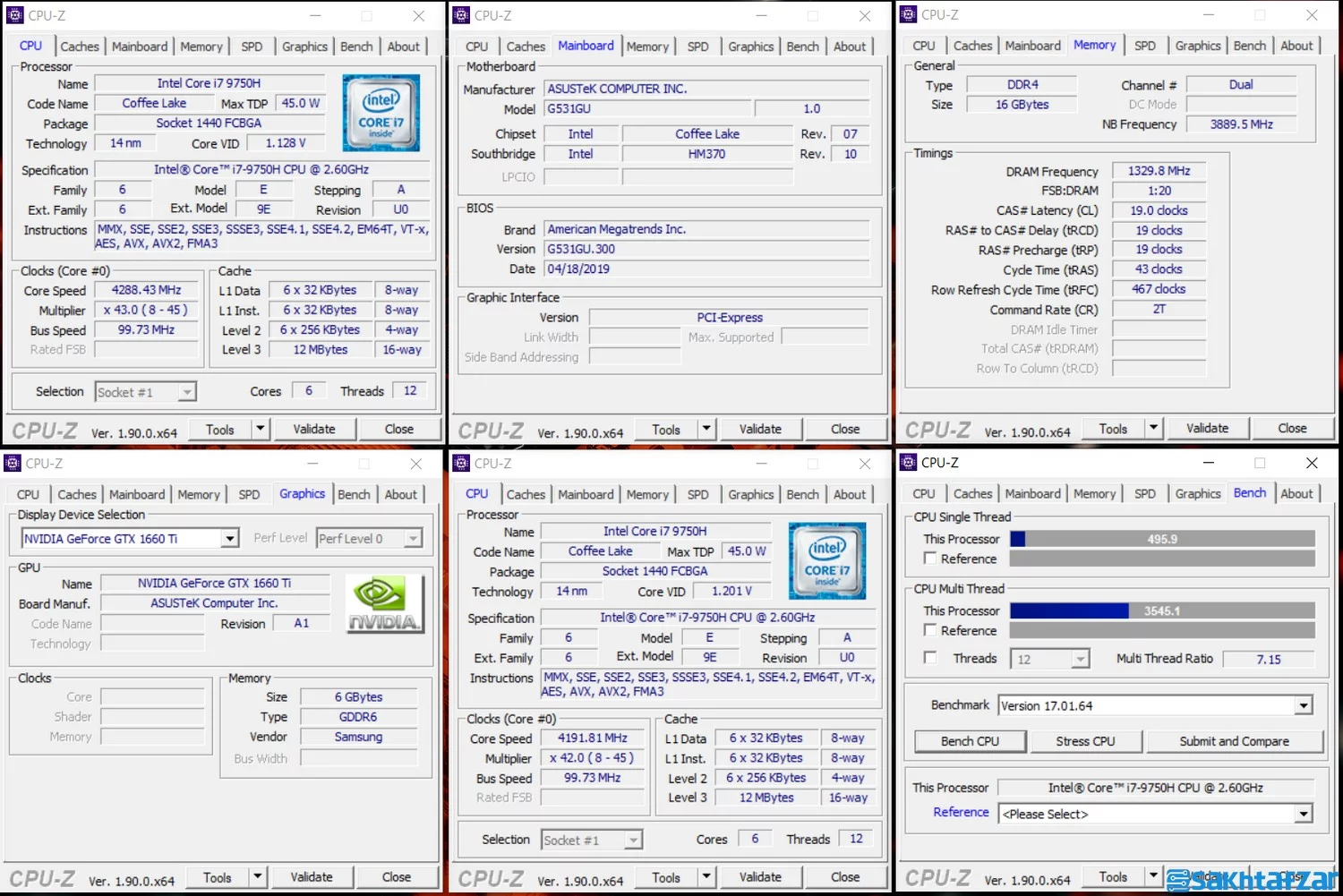Click the CPU-Z logo in the Memory window footer
1343x896 pixels.
point(937,428)
